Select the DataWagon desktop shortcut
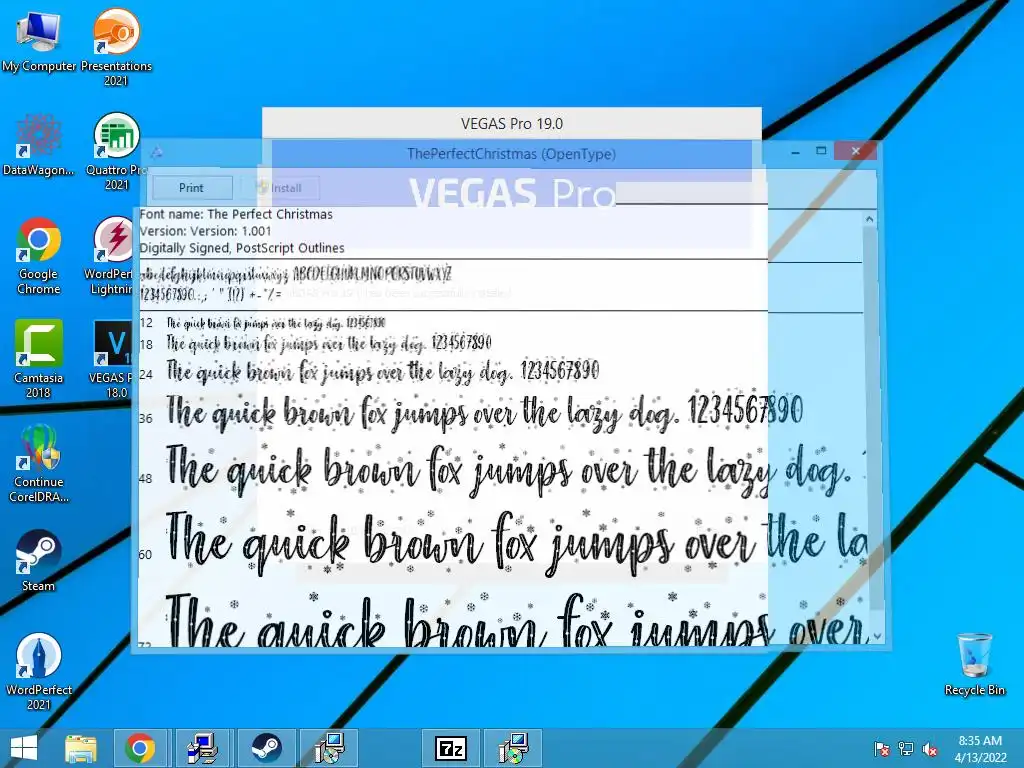 coord(39,145)
